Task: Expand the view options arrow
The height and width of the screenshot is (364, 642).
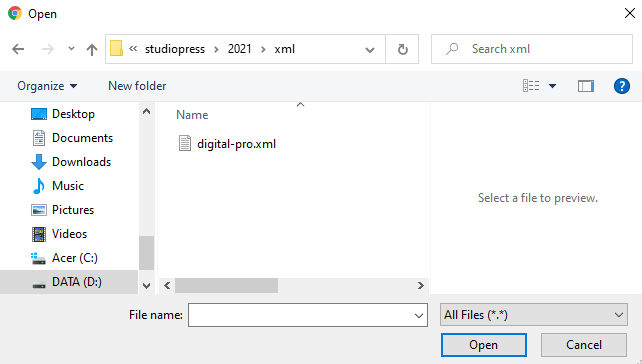Action: pyautogui.click(x=552, y=86)
